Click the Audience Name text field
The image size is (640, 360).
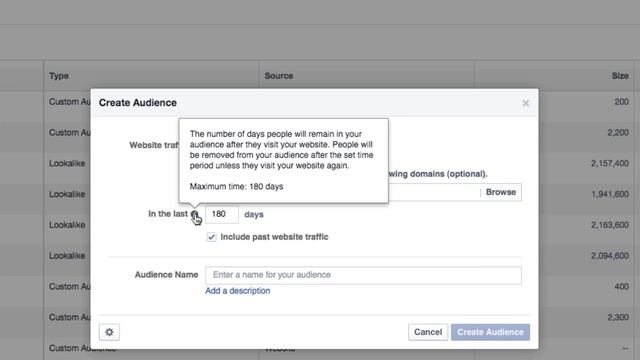coord(363,275)
